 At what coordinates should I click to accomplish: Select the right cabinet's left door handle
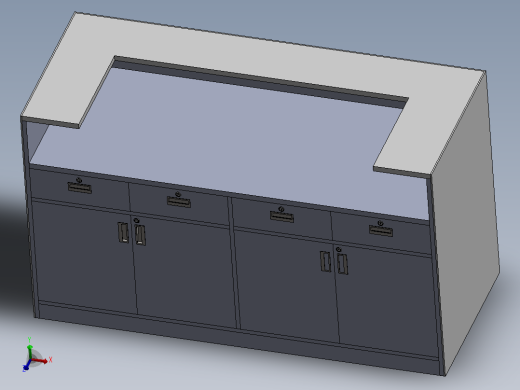click(326, 261)
